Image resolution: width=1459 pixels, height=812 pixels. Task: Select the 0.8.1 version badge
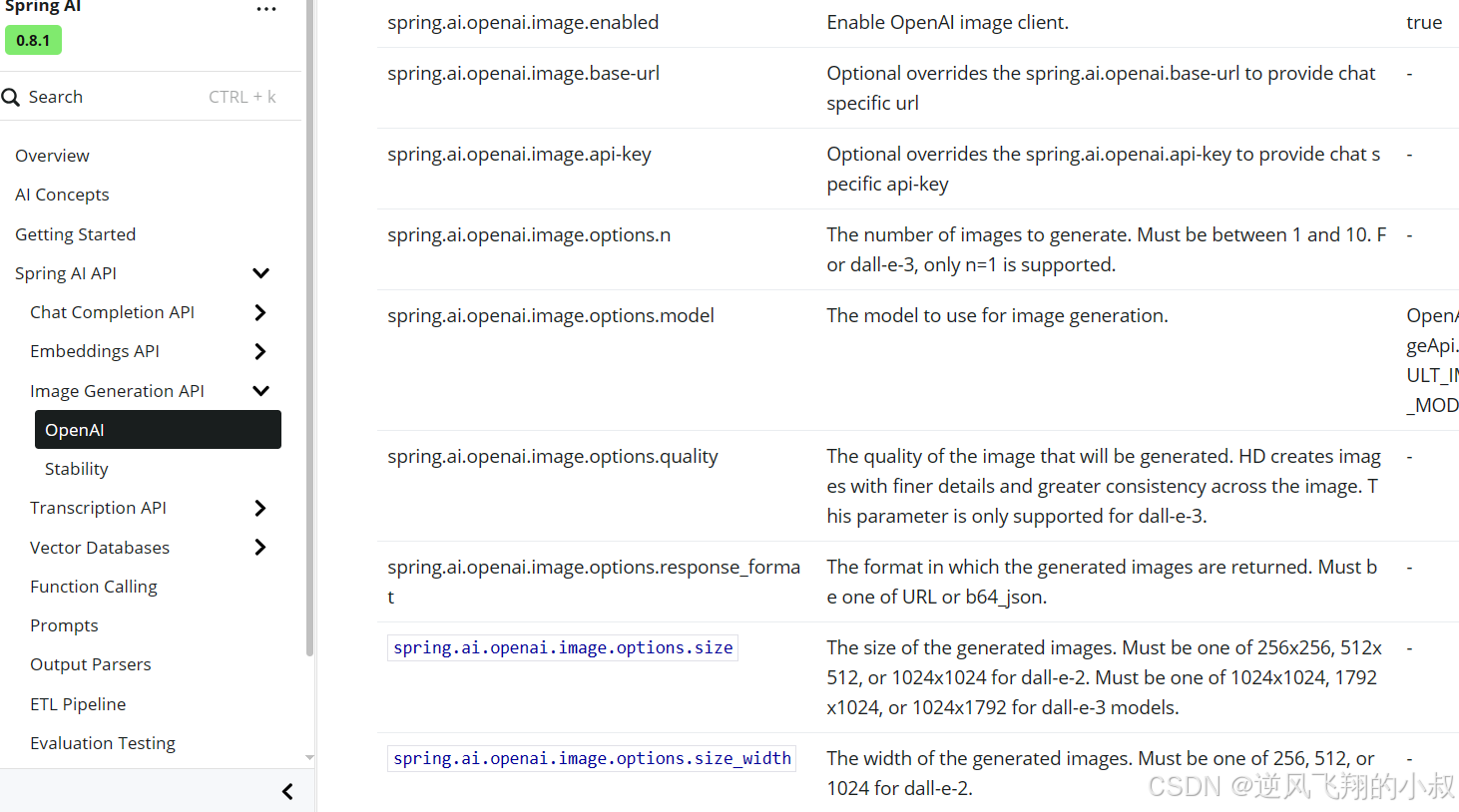pos(33,41)
